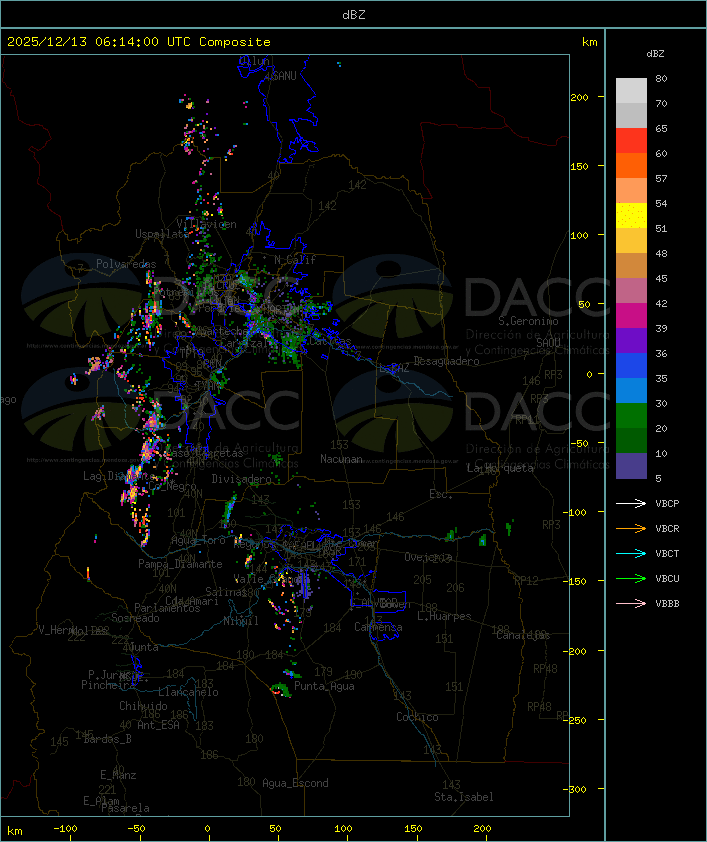707x842 pixels.
Task: Select the light gray 70 dBZ swatch
Action: click(631, 91)
